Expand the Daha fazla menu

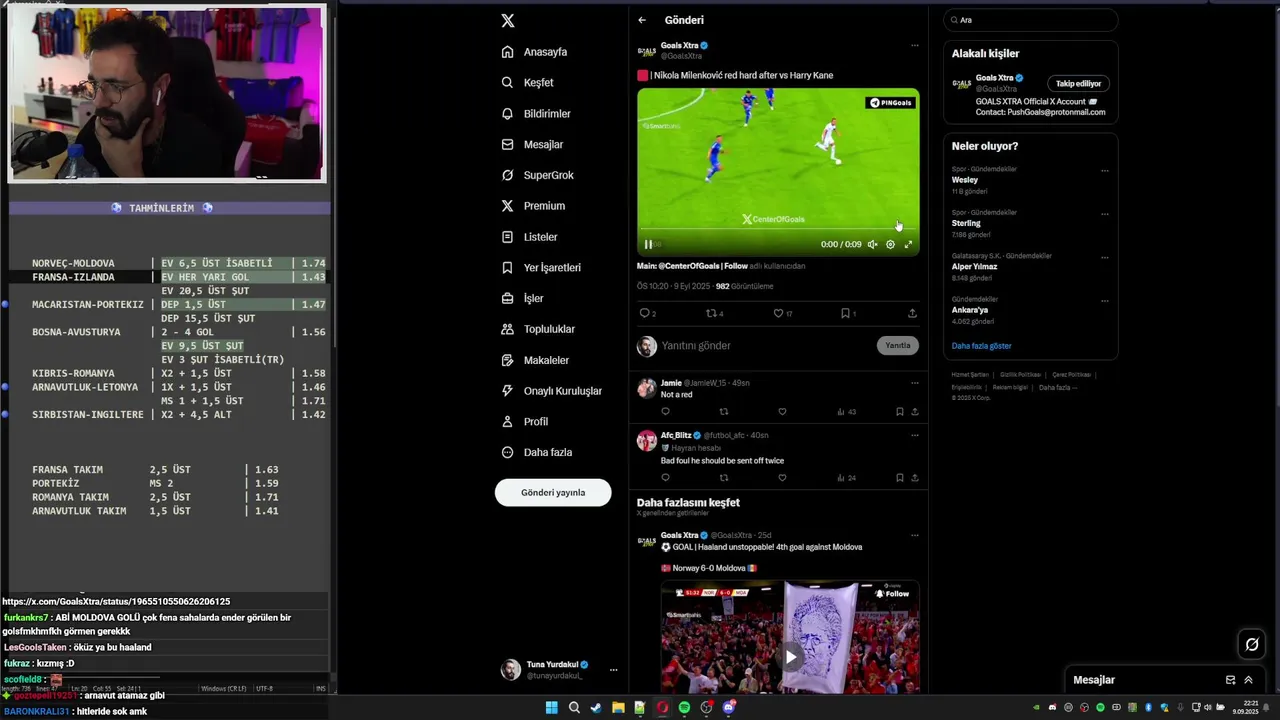point(537,452)
